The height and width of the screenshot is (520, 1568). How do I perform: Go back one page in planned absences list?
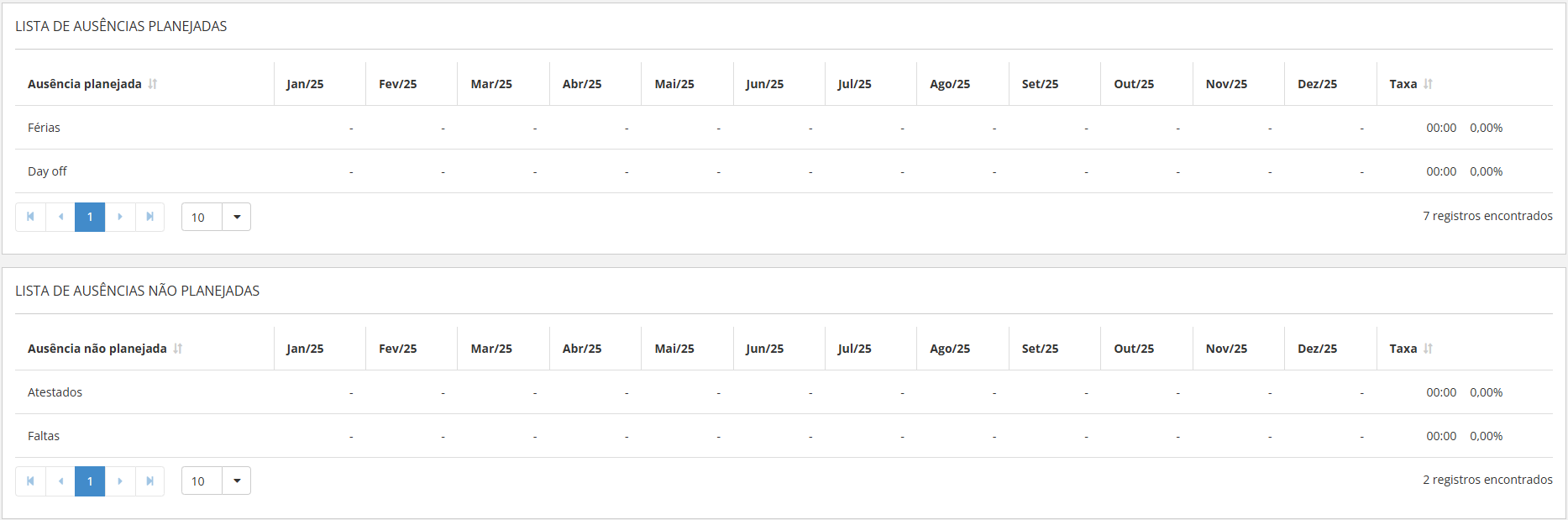pos(60,217)
